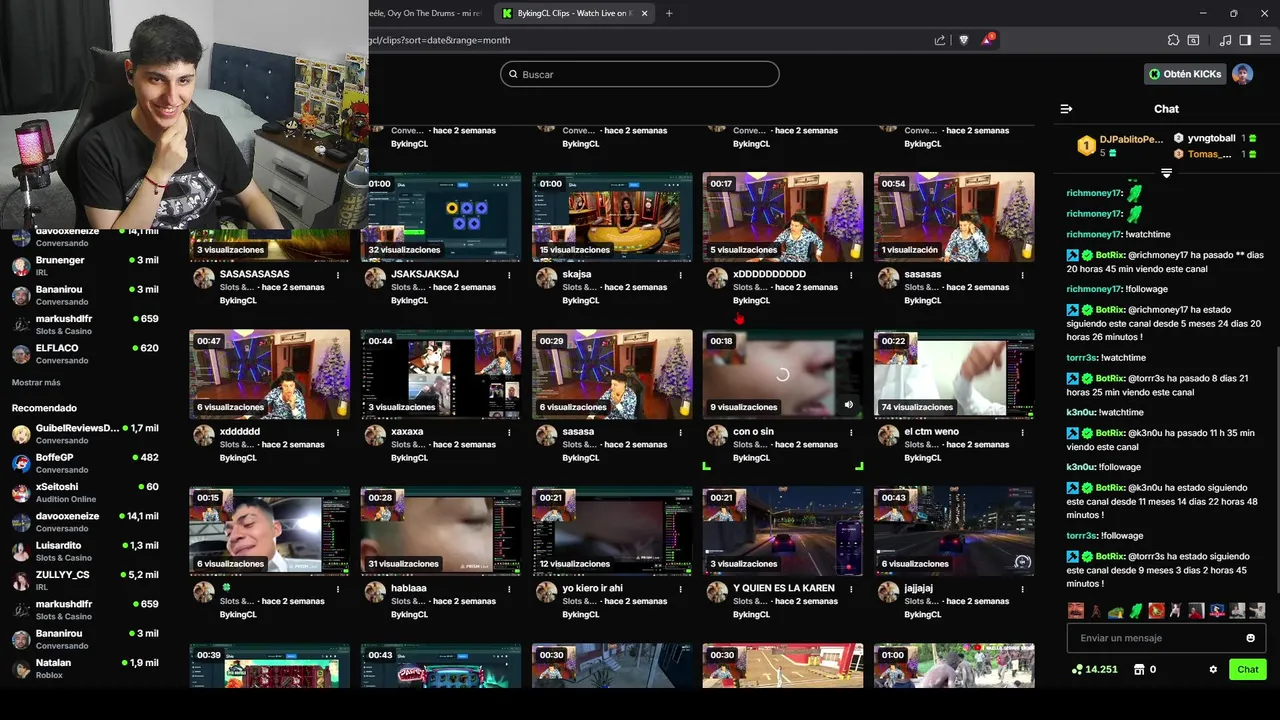The width and height of the screenshot is (1280, 720).
Task: Open Brunenger channel in sidebar
Action: (85, 266)
